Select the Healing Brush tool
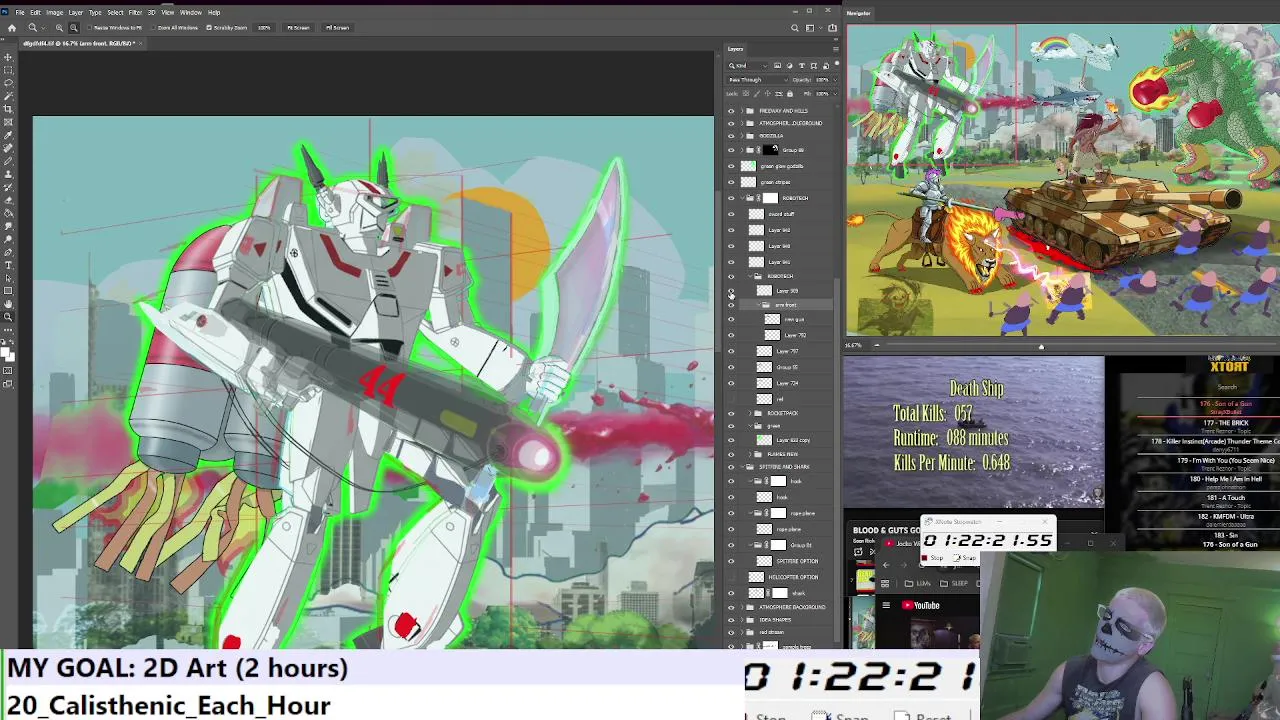Image resolution: width=1280 pixels, height=720 pixels. tap(8, 148)
